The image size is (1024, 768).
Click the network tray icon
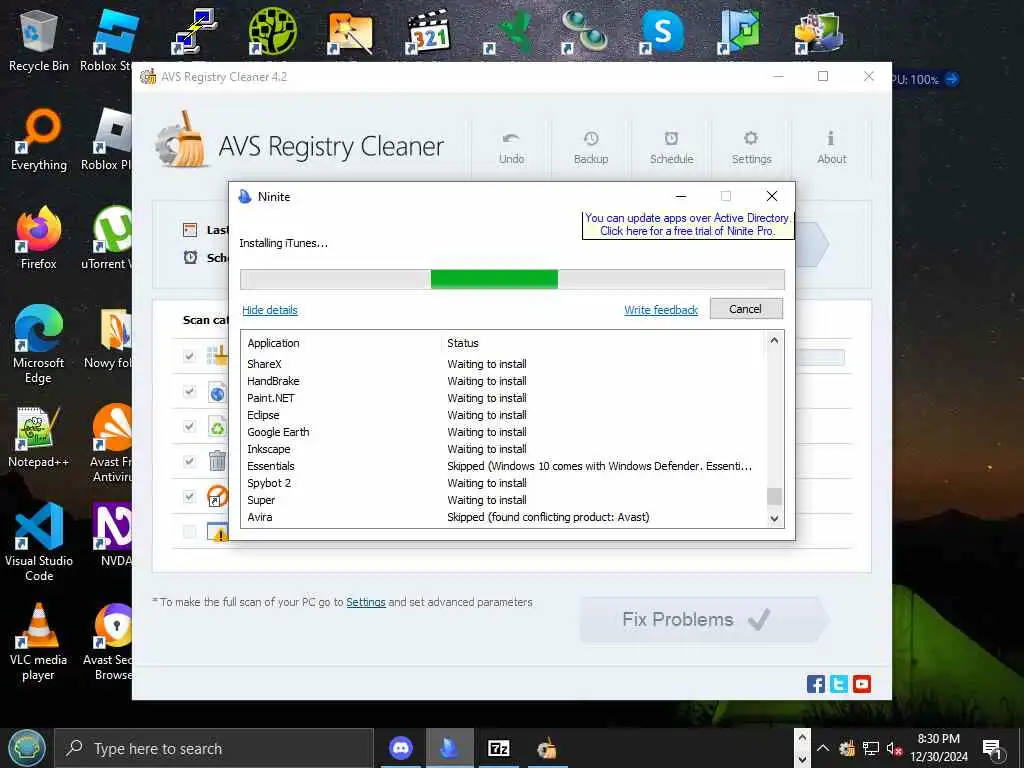(x=871, y=748)
